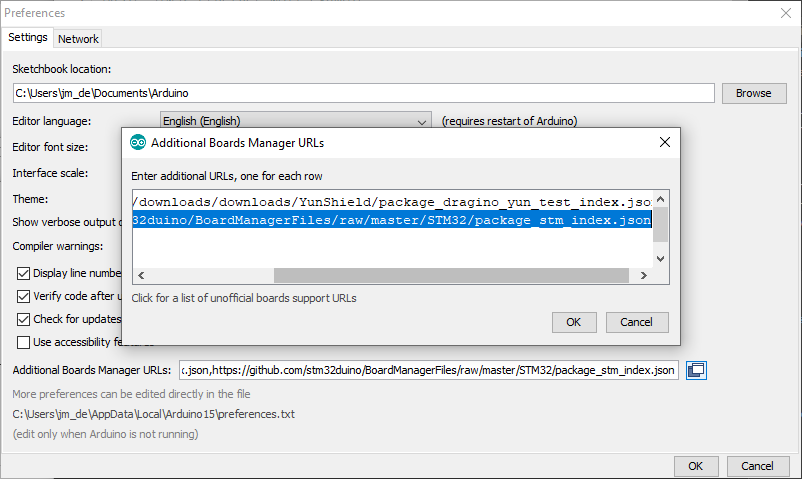Click OK in the Preferences window

pyautogui.click(x=696, y=466)
